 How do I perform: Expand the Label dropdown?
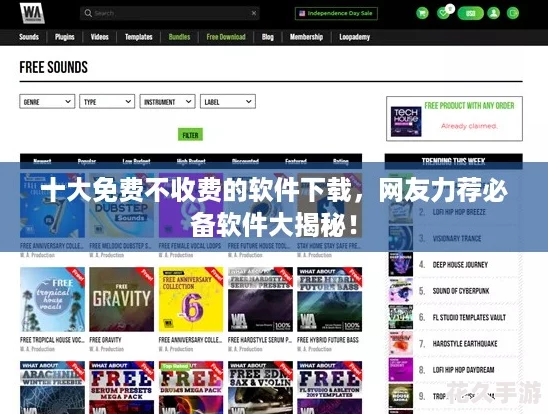tap(228, 102)
